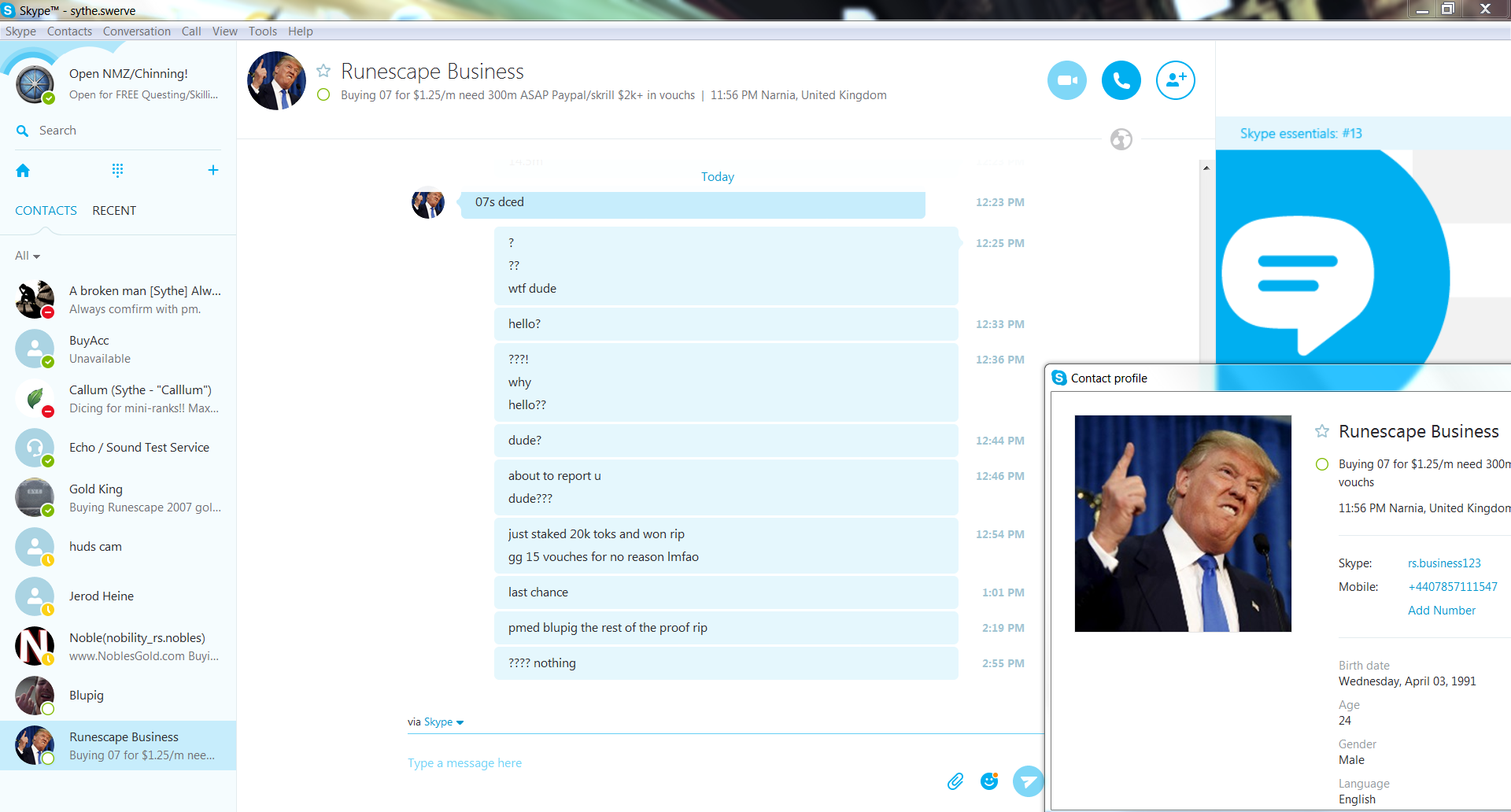Minimize the Skype window

1422,9
